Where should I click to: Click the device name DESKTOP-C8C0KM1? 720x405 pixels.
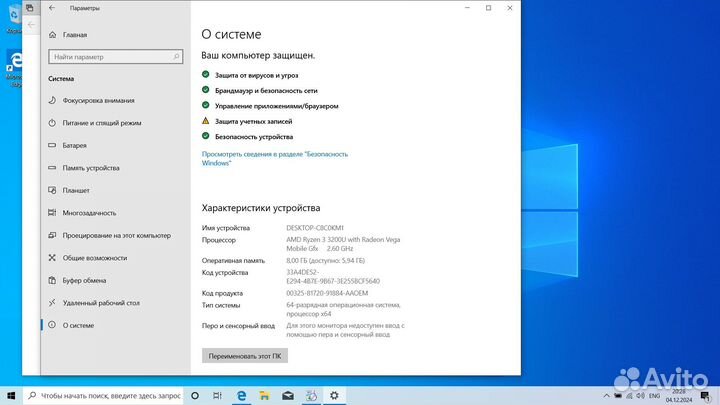click(x=315, y=228)
